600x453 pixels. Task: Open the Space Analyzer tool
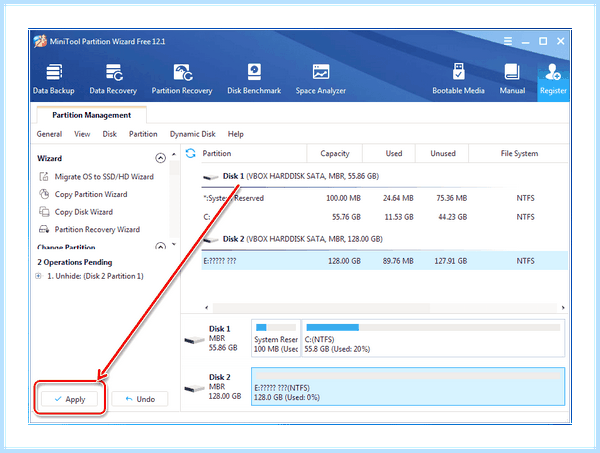pos(321,79)
